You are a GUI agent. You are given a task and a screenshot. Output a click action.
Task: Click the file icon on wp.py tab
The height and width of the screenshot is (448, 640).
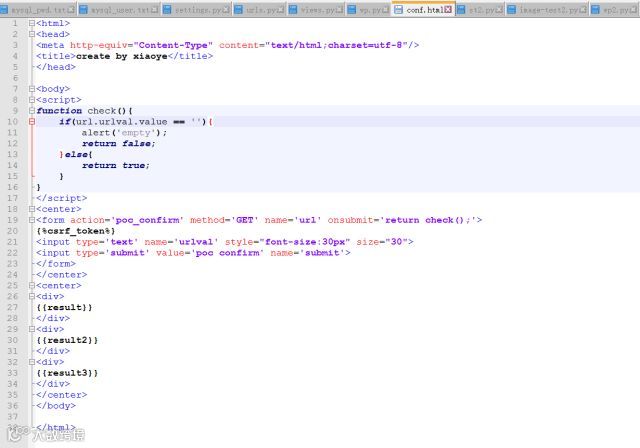click(351, 9)
